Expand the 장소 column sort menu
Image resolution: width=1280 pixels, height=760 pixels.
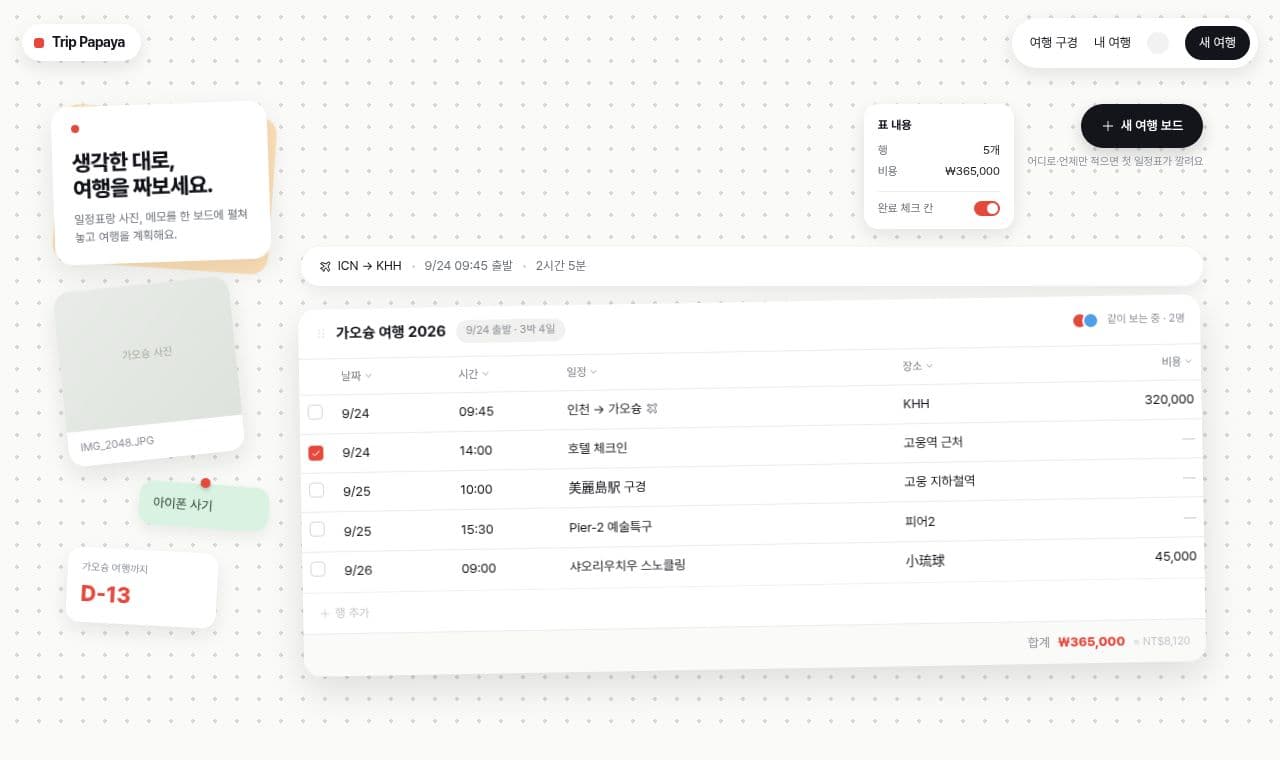[x=929, y=367]
